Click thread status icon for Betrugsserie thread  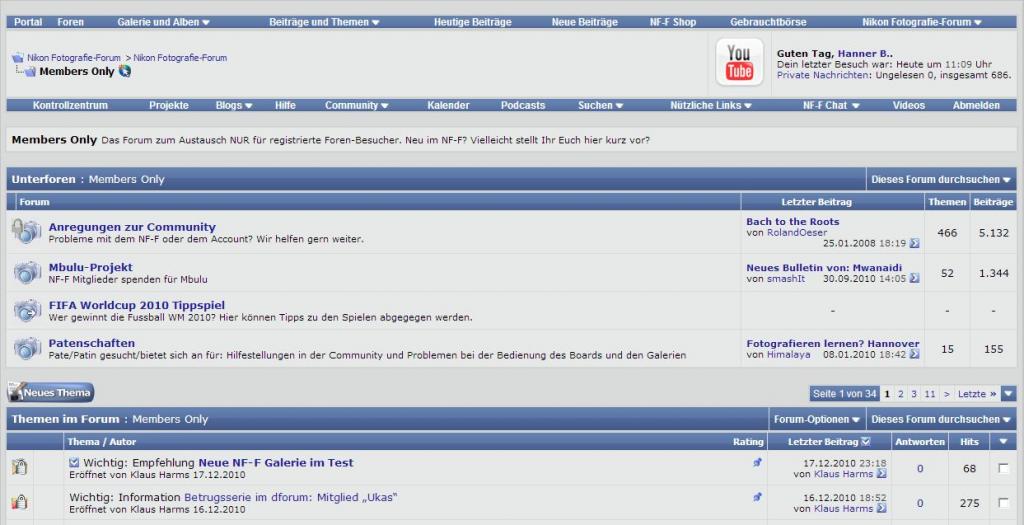(x=20, y=502)
